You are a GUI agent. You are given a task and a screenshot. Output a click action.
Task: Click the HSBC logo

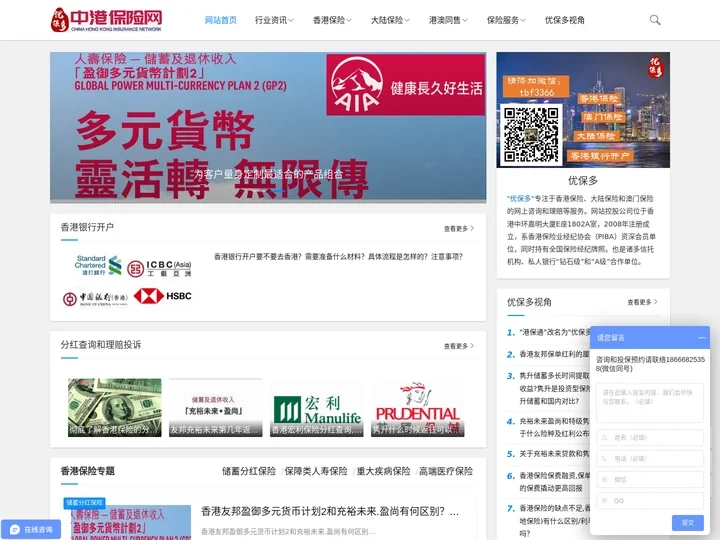pos(163,296)
